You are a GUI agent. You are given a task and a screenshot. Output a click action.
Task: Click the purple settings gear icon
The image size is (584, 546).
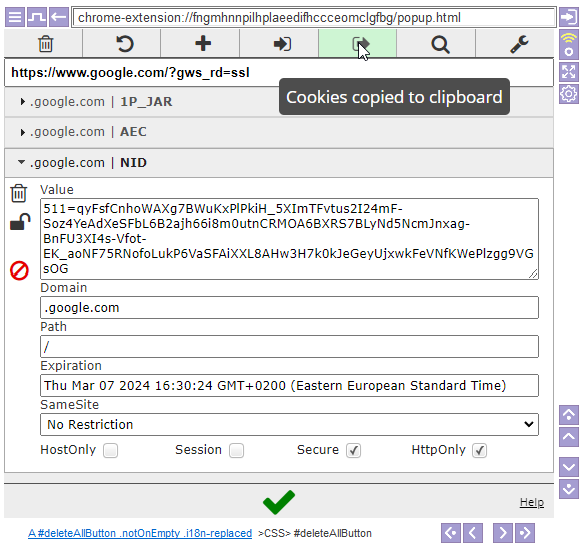click(x=569, y=94)
